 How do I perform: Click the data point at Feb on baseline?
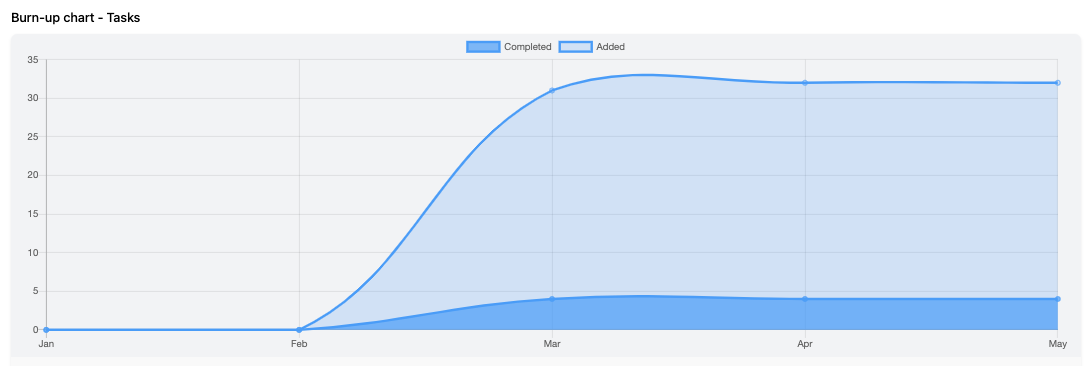coord(299,330)
